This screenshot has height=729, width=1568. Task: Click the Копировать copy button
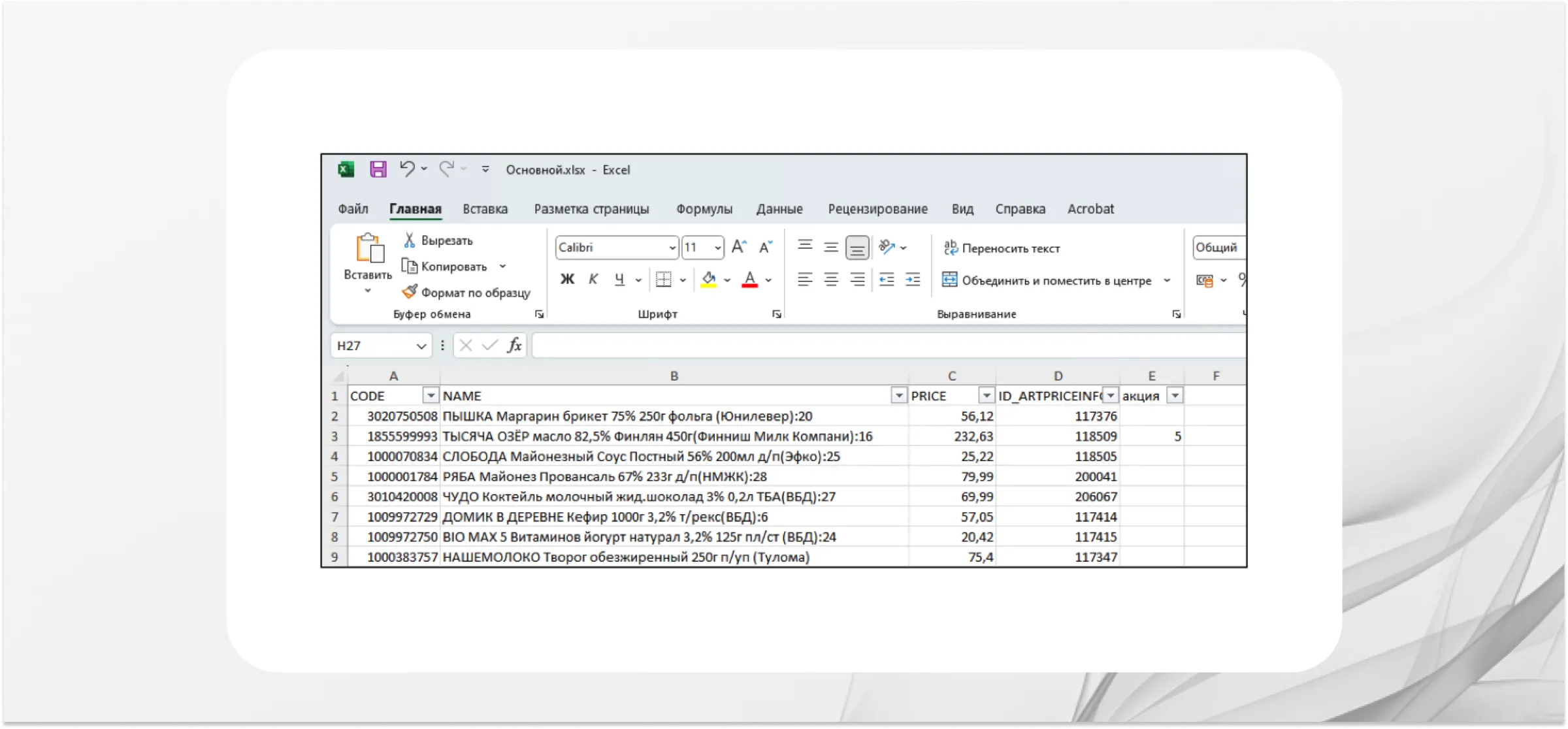445,267
